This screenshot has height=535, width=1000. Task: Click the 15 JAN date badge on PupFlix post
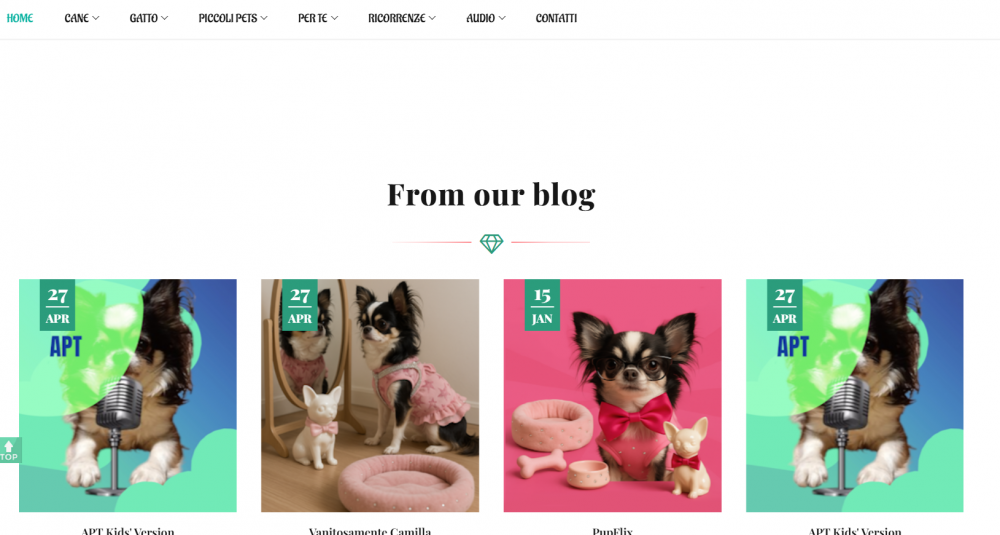542,305
